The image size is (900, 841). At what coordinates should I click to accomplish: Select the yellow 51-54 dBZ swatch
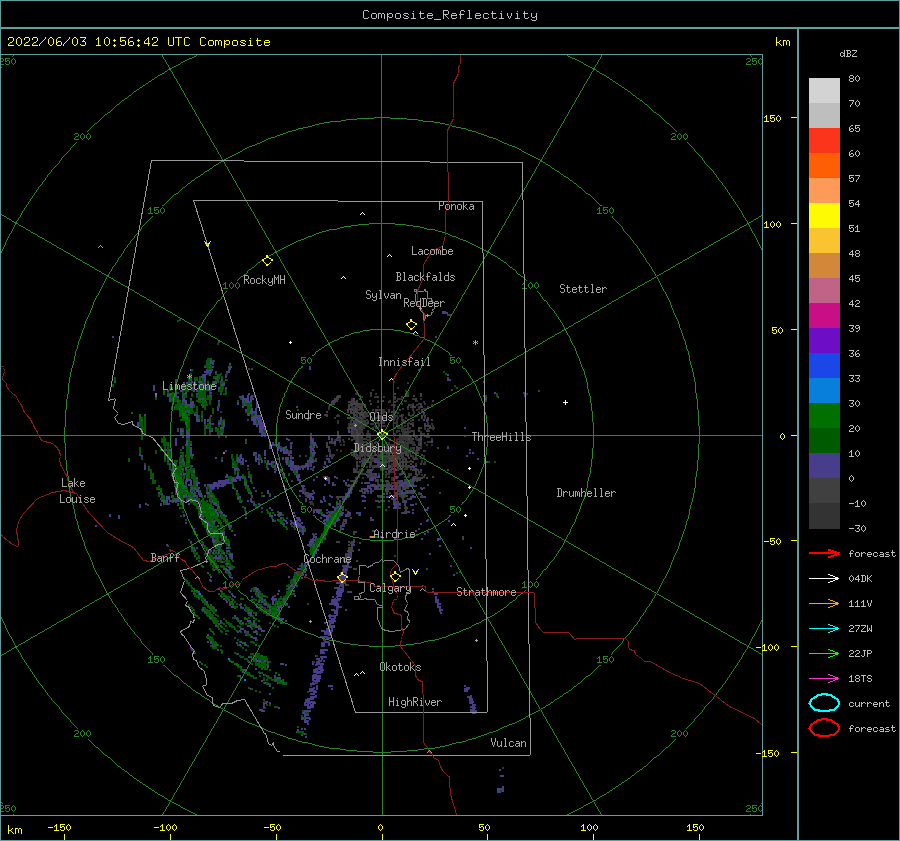tap(824, 215)
